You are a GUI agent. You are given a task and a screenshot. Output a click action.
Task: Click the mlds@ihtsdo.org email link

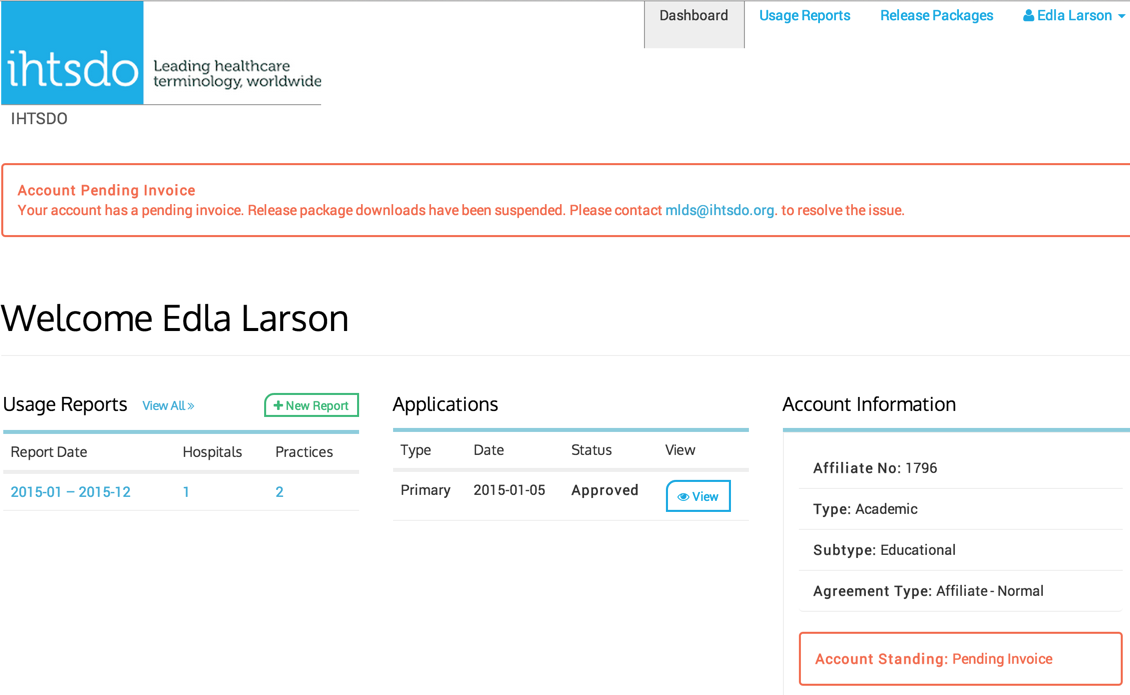pyautogui.click(x=720, y=210)
